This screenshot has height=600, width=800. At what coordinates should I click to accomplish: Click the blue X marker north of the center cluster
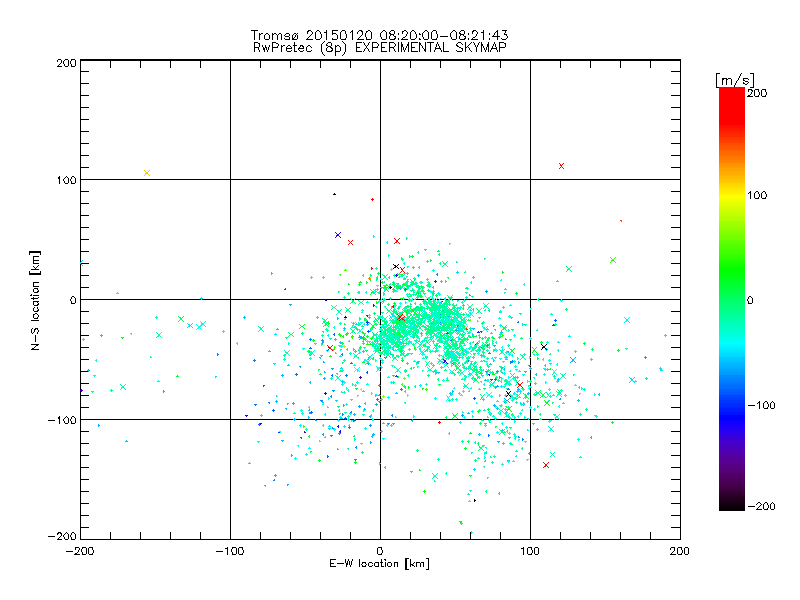coord(338,235)
